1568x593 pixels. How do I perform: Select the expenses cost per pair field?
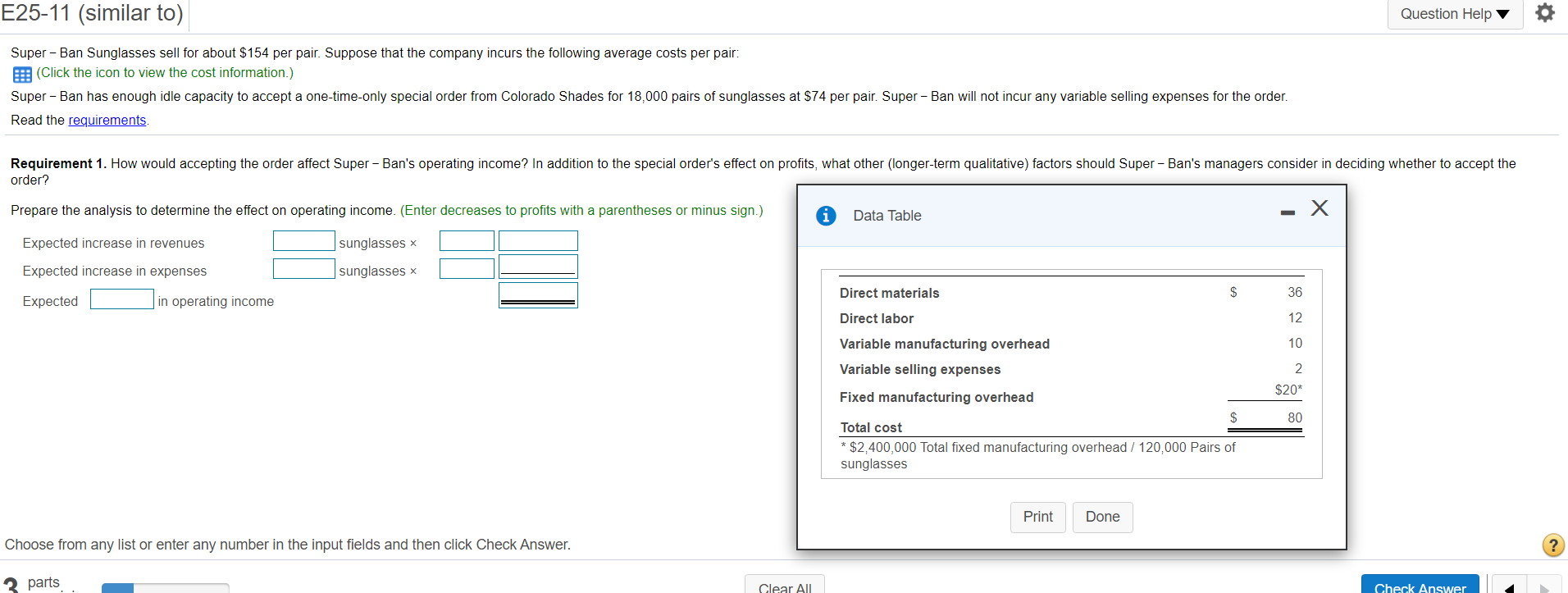pyautogui.click(x=467, y=269)
